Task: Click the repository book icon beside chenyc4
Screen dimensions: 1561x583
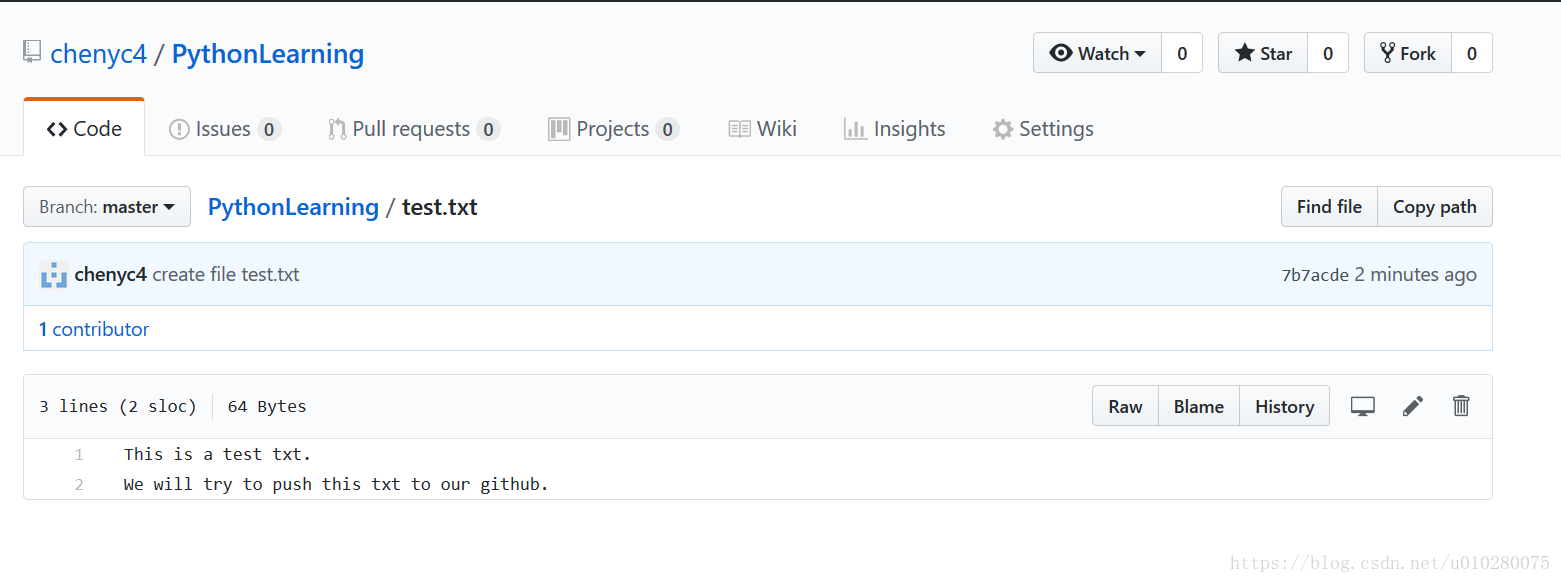Action: (33, 53)
